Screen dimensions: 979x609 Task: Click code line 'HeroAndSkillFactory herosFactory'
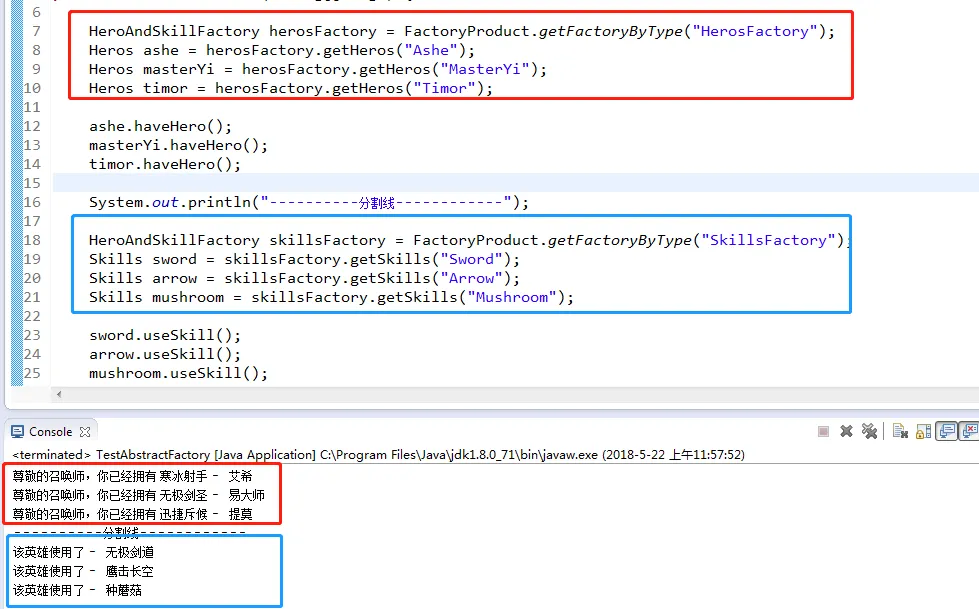click(461, 31)
